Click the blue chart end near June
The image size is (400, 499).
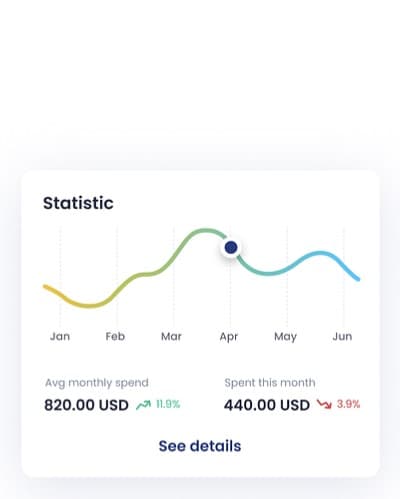(x=357, y=278)
